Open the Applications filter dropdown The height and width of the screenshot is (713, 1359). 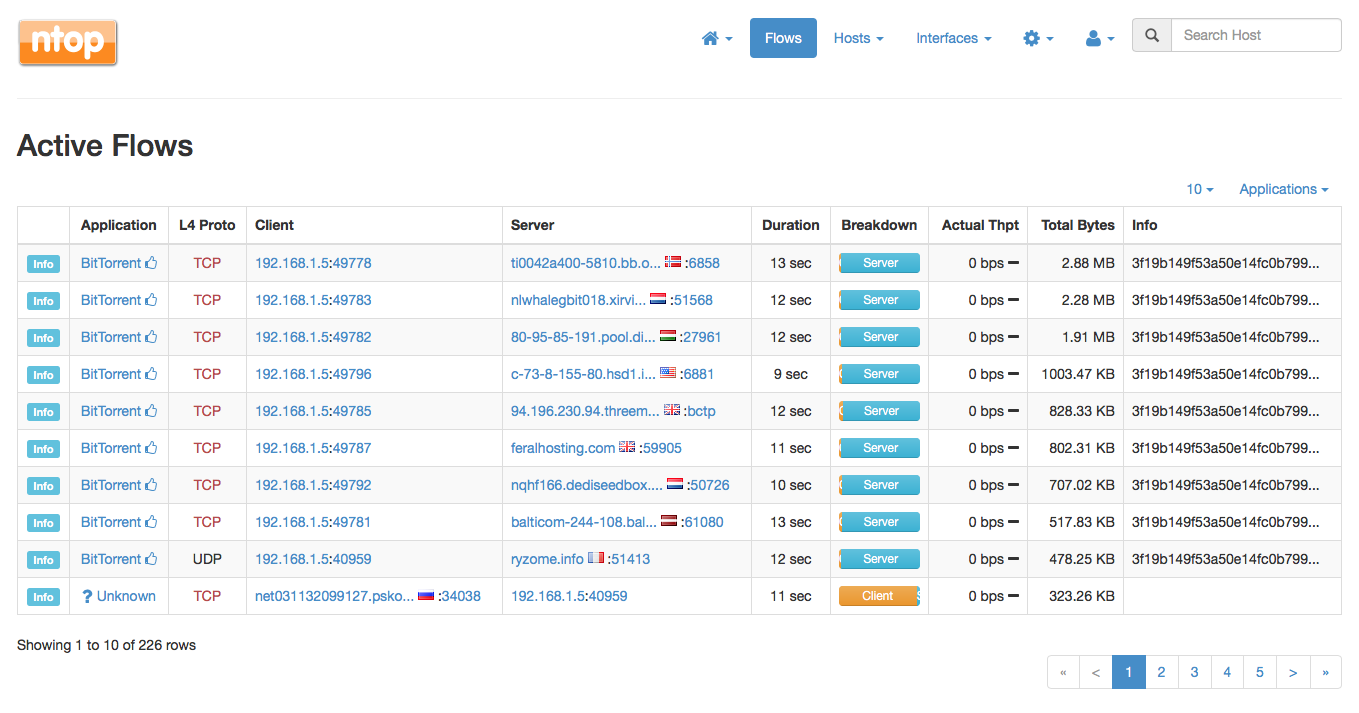(1284, 189)
